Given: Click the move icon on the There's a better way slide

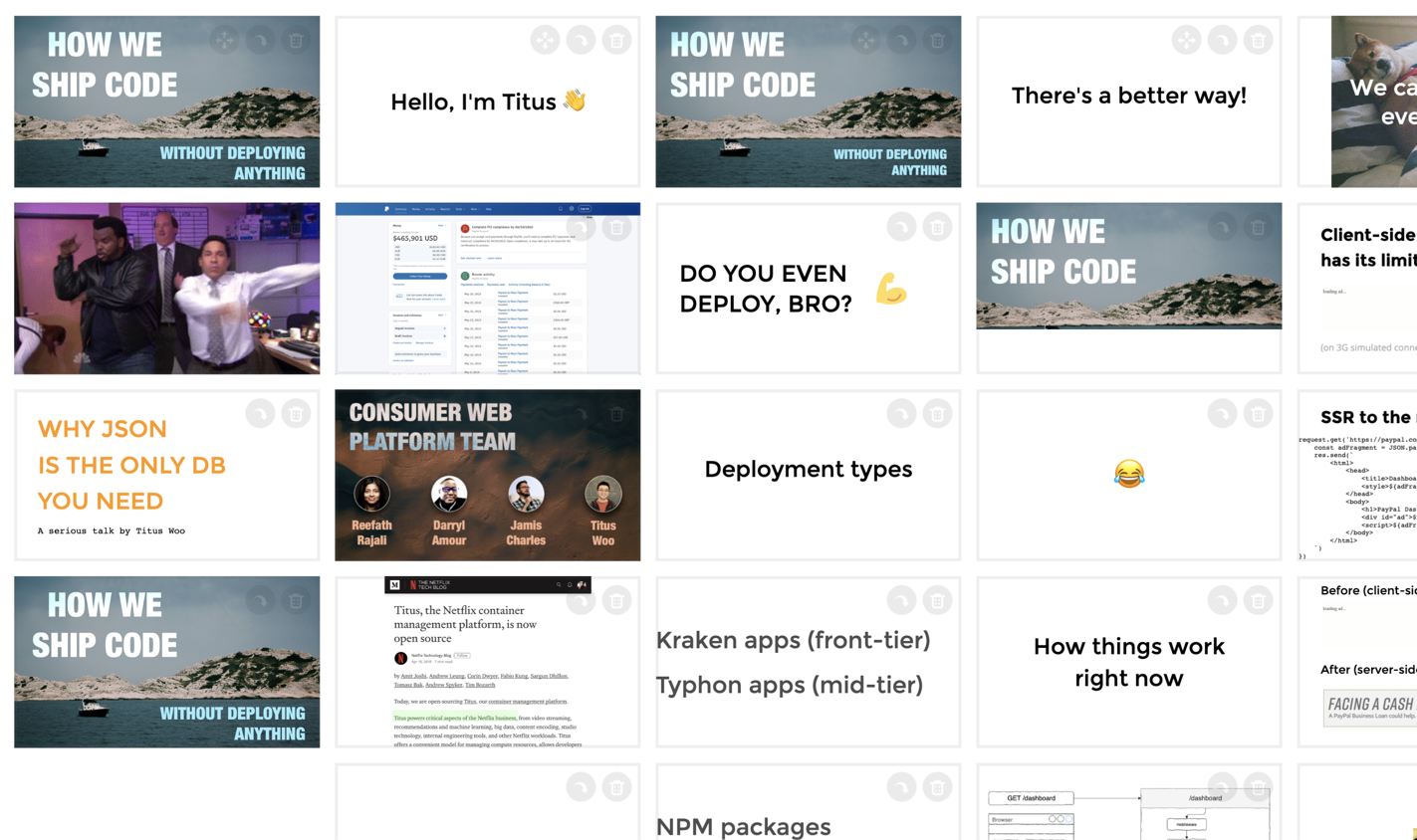Looking at the screenshot, I should 1186,40.
